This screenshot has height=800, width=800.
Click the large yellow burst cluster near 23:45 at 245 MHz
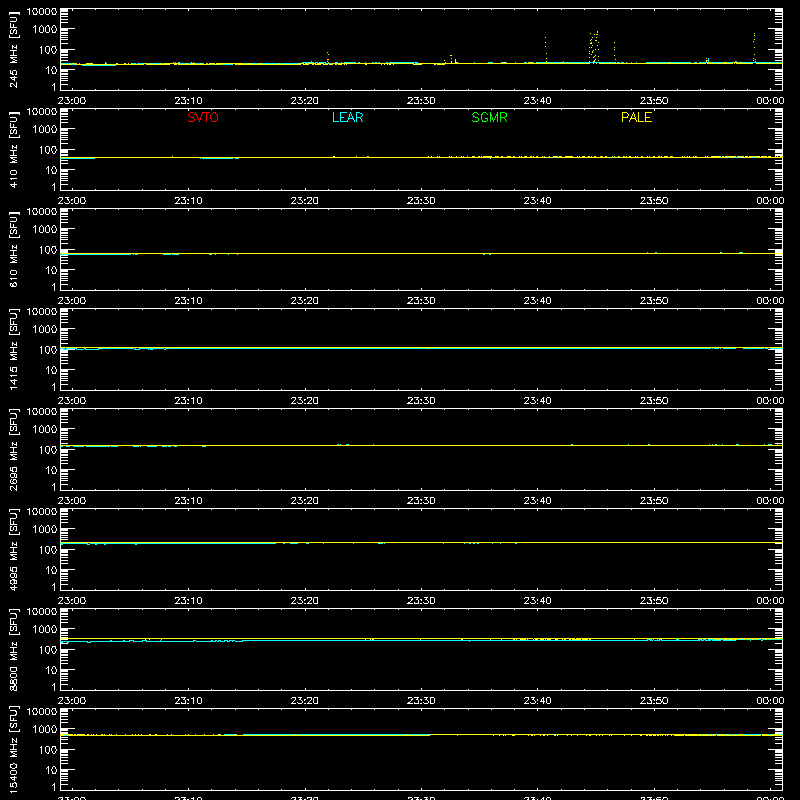594,47
